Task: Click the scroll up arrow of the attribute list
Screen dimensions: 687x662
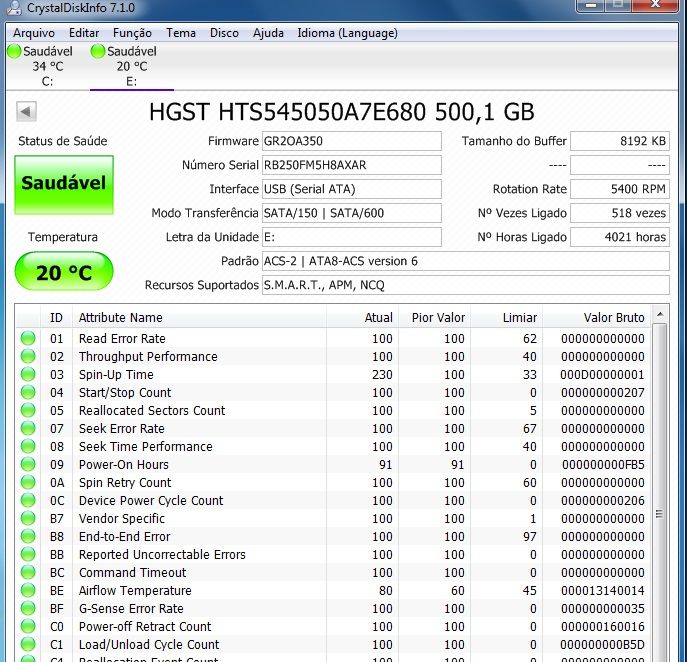Action: [x=660, y=315]
